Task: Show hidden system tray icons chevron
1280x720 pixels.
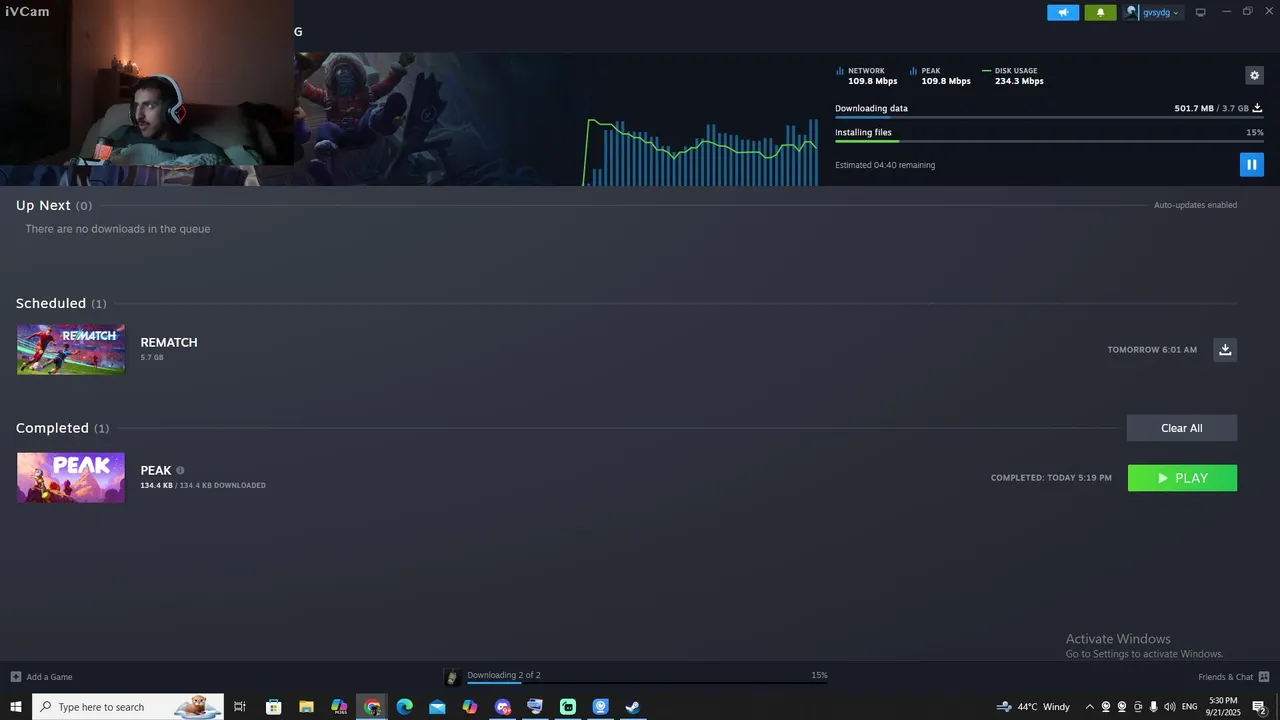Action: click(x=1089, y=707)
